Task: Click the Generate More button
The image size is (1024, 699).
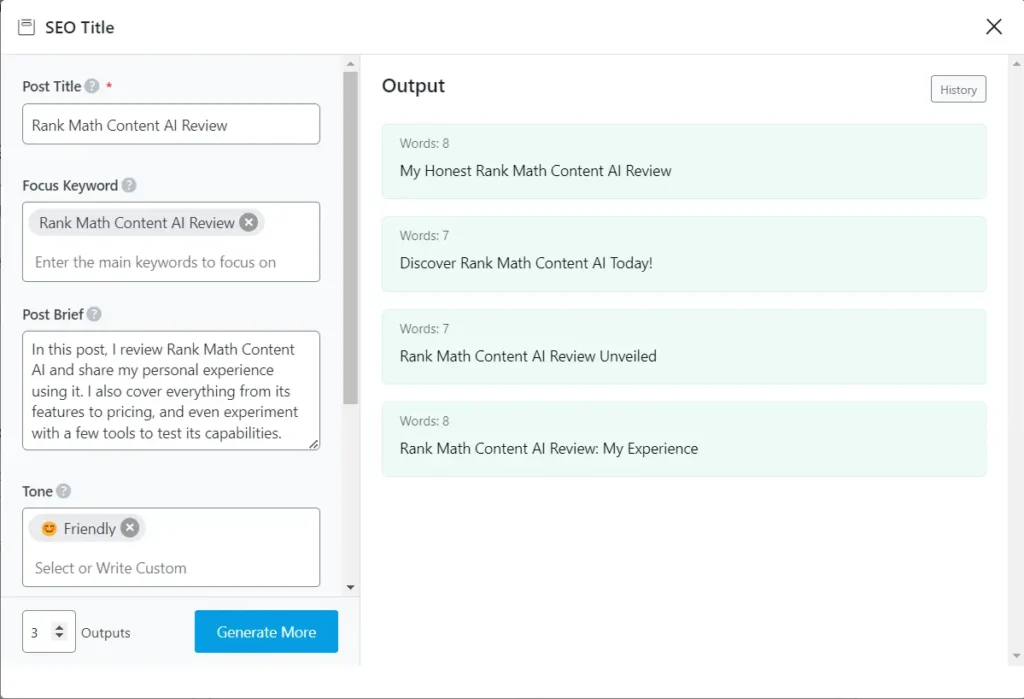Action: coord(266,632)
